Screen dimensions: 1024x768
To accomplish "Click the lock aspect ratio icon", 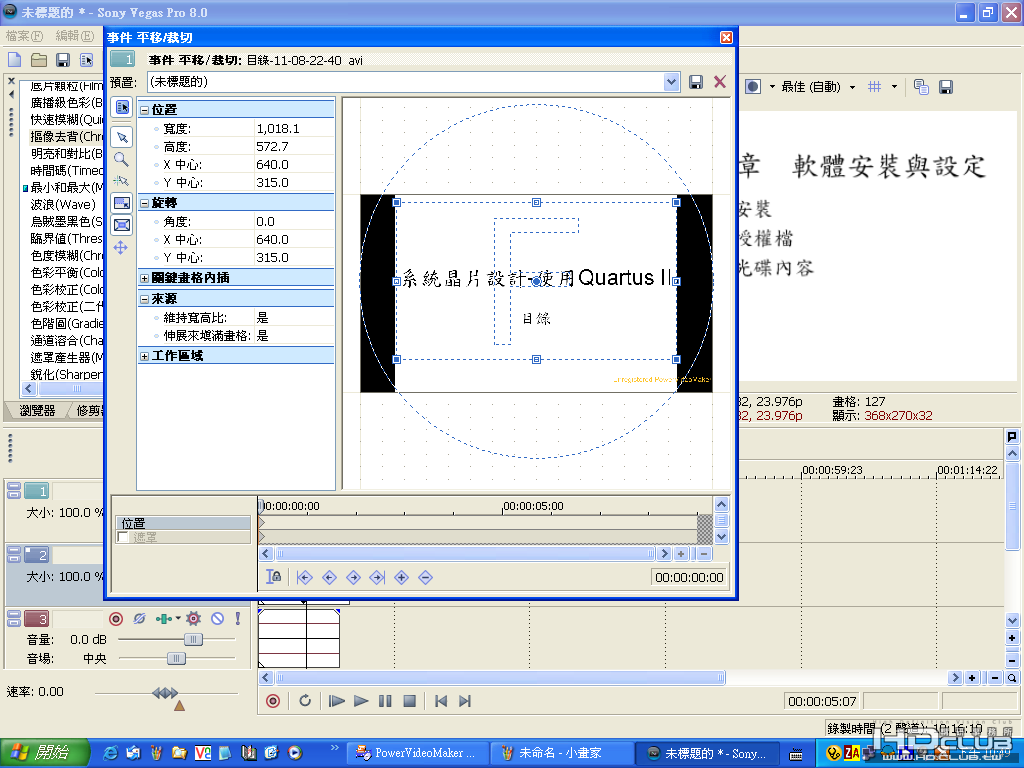I will point(121,202).
